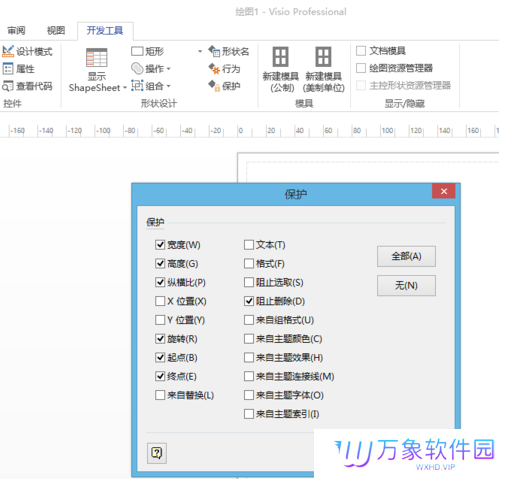Uncheck the Width 宽度(W) checkbox

pyautogui.click(x=160, y=245)
